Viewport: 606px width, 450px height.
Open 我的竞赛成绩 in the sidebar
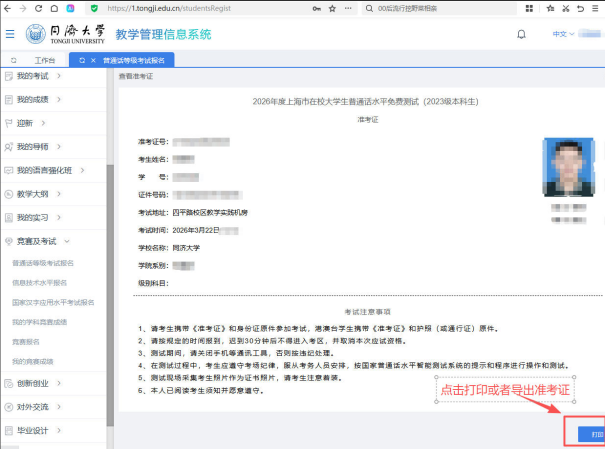click(33, 362)
